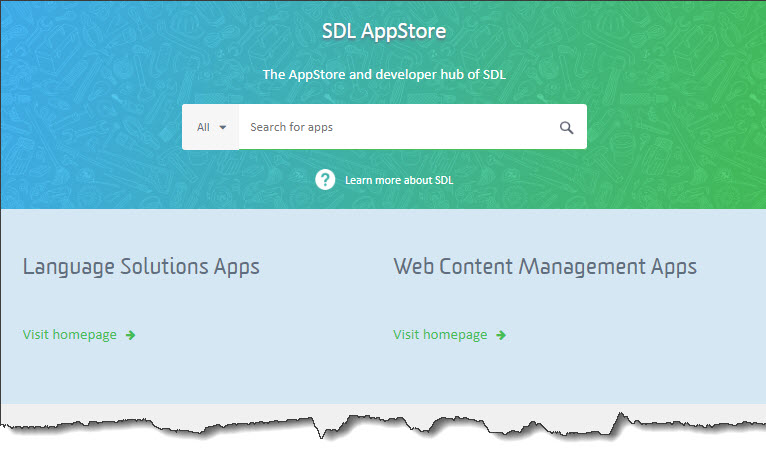Open the All category dropdown
Image resolution: width=766 pixels, height=449 pixels.
[x=211, y=127]
